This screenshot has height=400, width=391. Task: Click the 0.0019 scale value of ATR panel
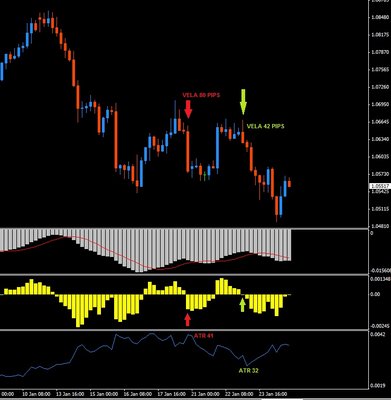[377, 386]
